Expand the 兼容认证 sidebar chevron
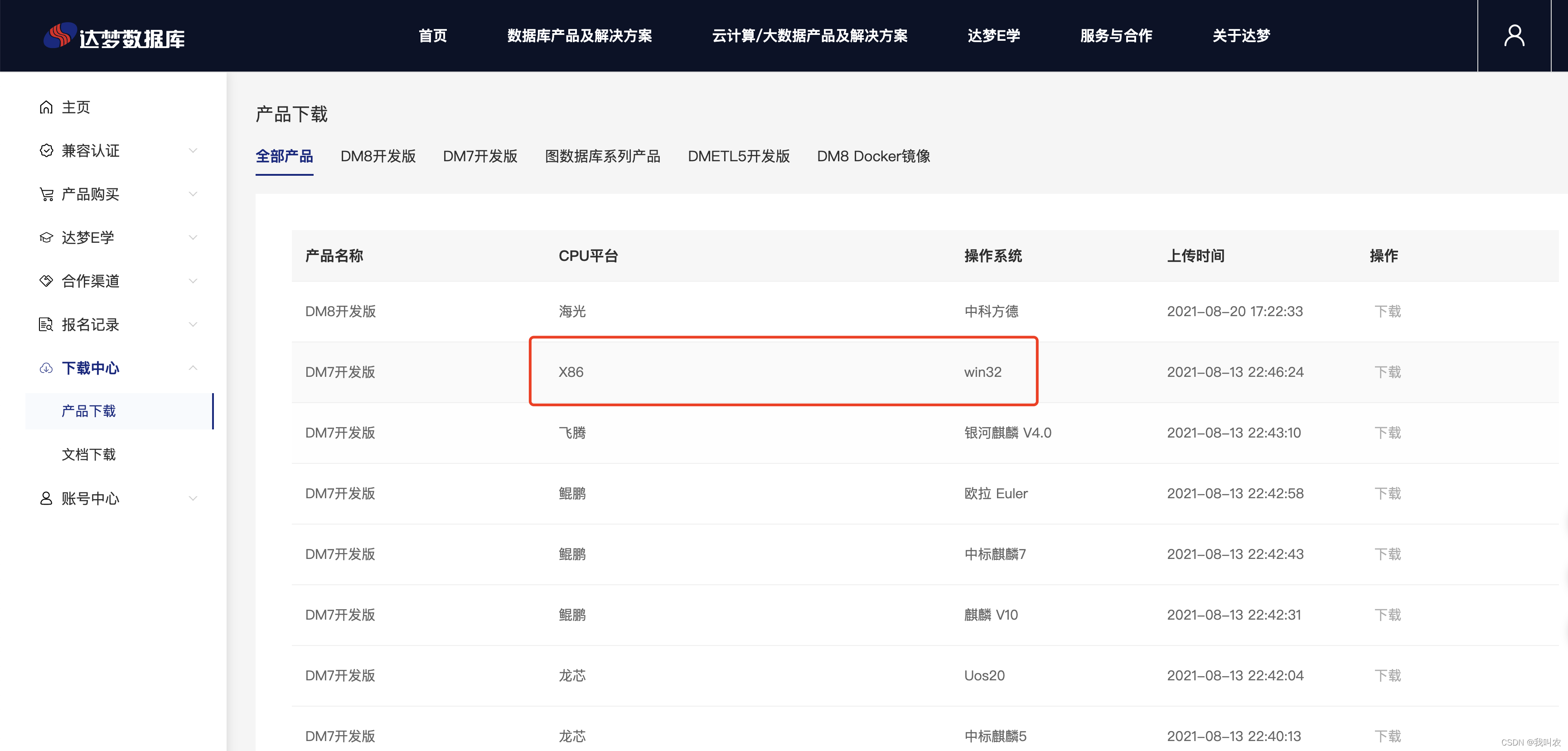The height and width of the screenshot is (751, 1568). click(193, 150)
